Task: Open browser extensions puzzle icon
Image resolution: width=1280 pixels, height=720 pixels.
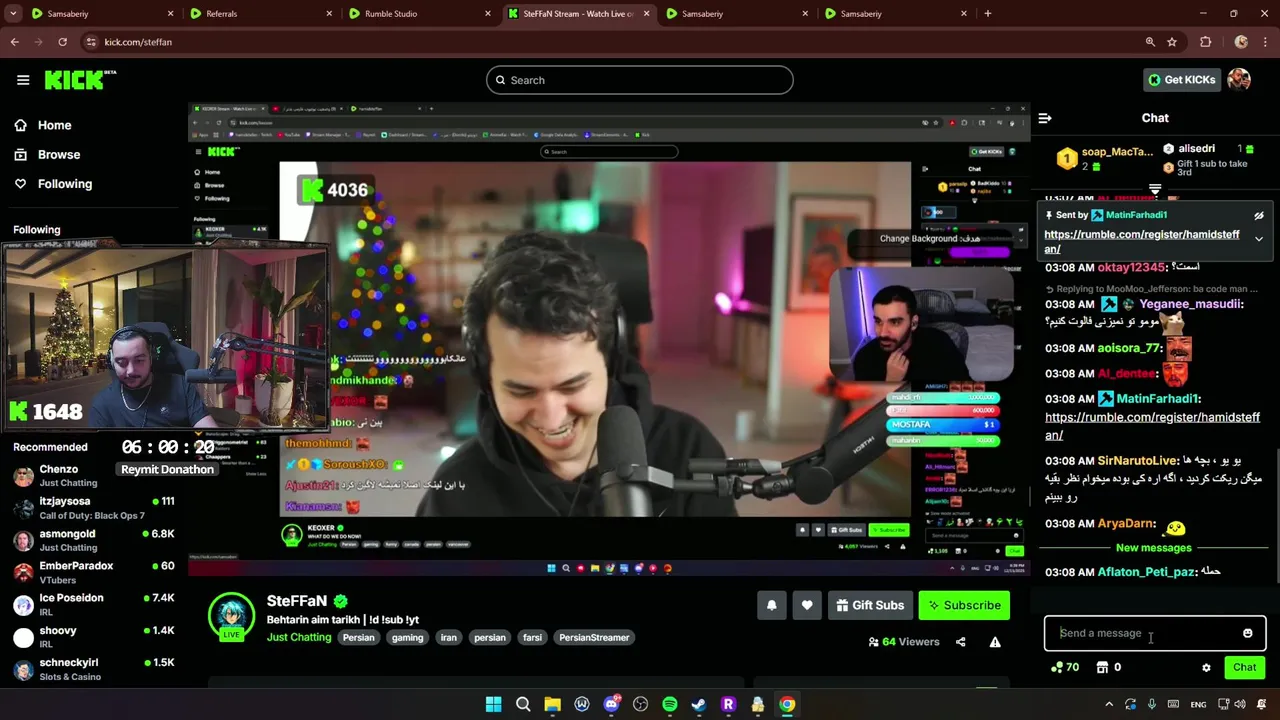Action: coord(1205,42)
